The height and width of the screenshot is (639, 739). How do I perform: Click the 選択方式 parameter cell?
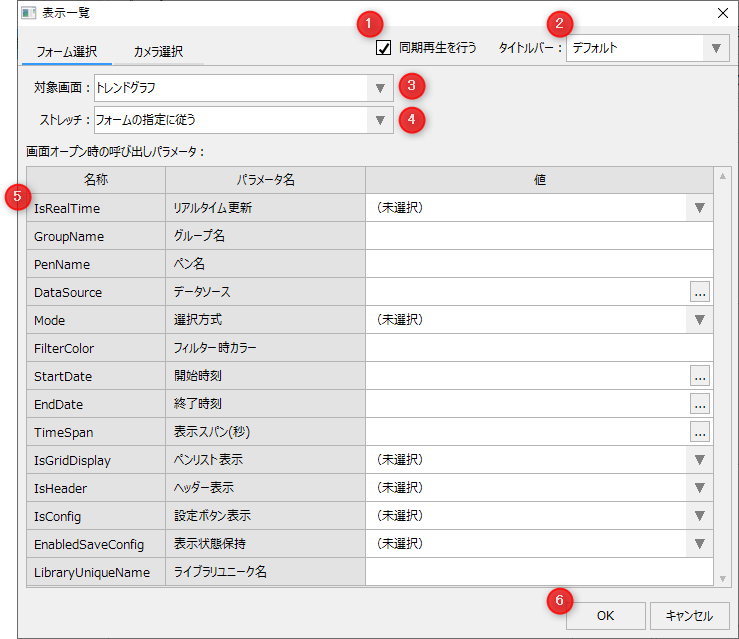(265, 320)
